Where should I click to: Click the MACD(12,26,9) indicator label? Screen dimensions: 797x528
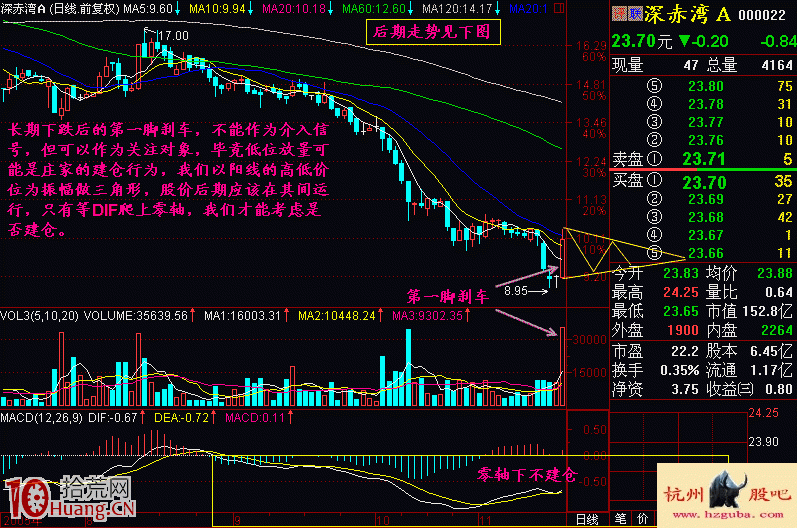click(x=42, y=418)
